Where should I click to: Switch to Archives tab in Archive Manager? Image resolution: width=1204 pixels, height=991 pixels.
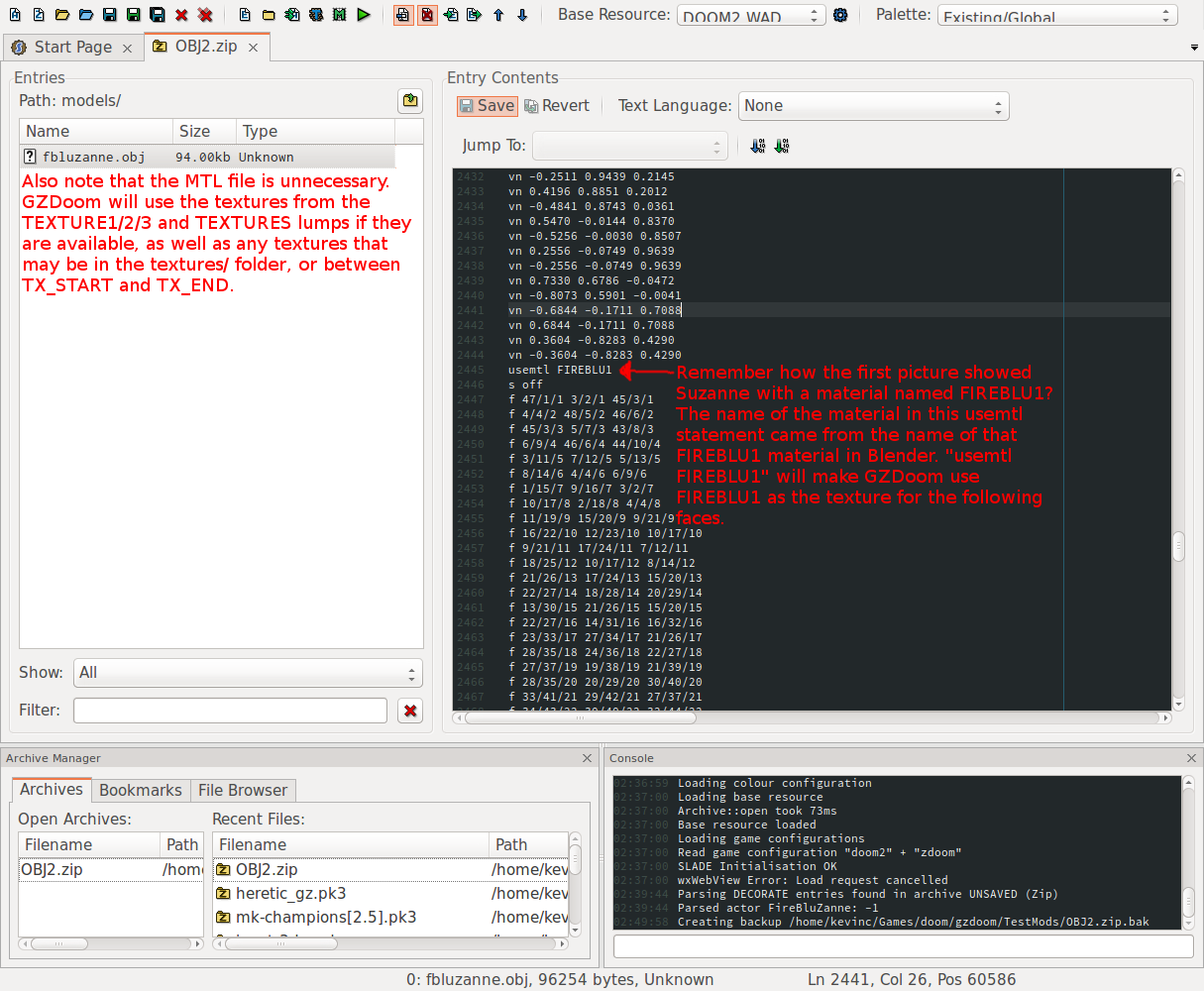[52, 789]
